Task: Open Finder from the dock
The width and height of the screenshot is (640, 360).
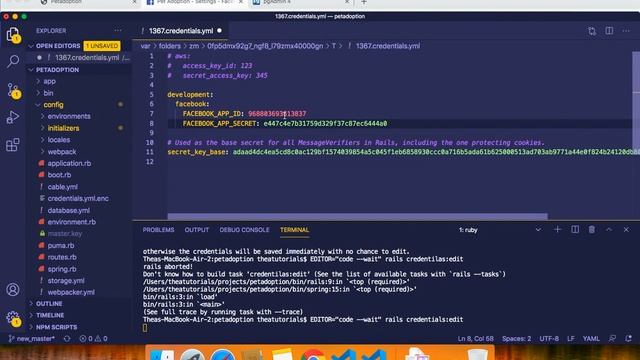Action: [x=162, y=354]
